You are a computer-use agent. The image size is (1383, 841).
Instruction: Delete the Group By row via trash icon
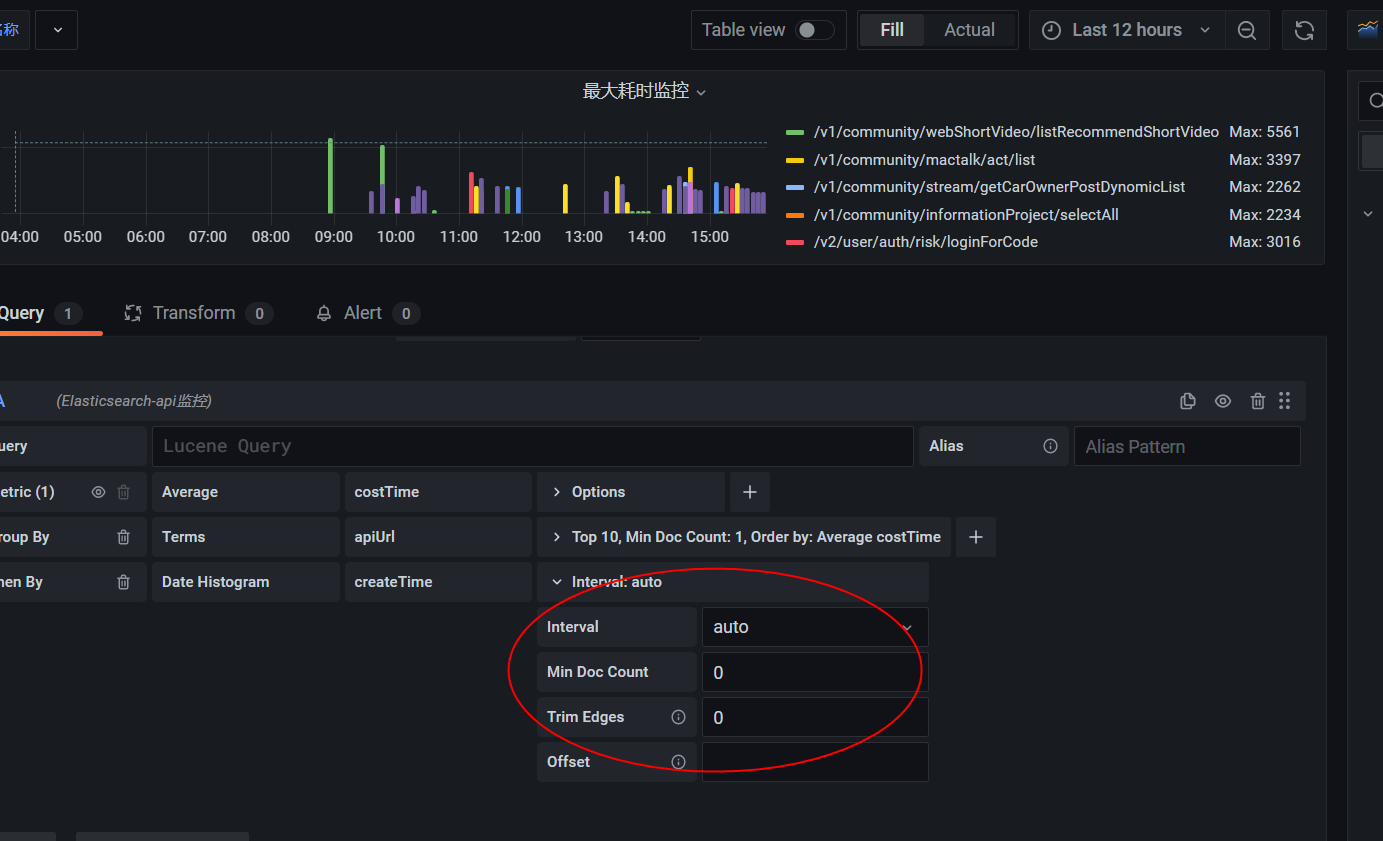[124, 537]
